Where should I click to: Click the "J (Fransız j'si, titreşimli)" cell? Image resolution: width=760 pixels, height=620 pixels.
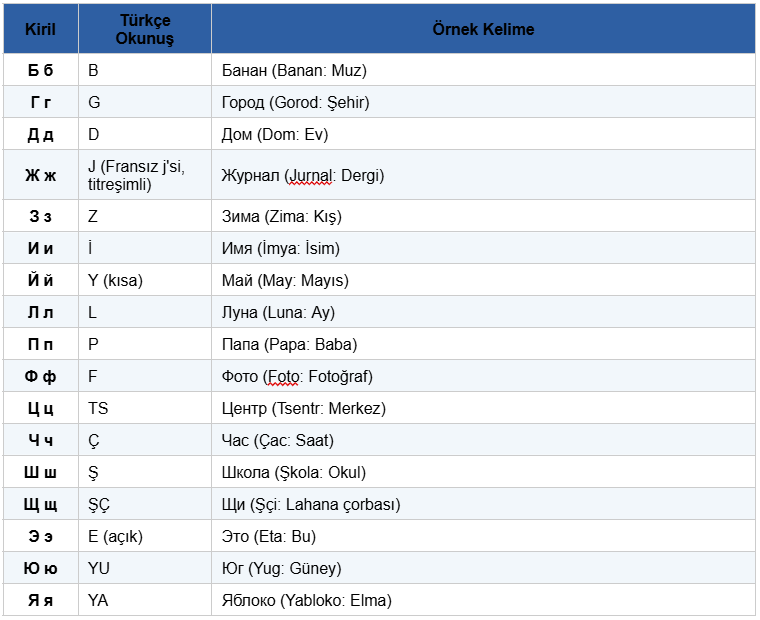click(x=136, y=175)
